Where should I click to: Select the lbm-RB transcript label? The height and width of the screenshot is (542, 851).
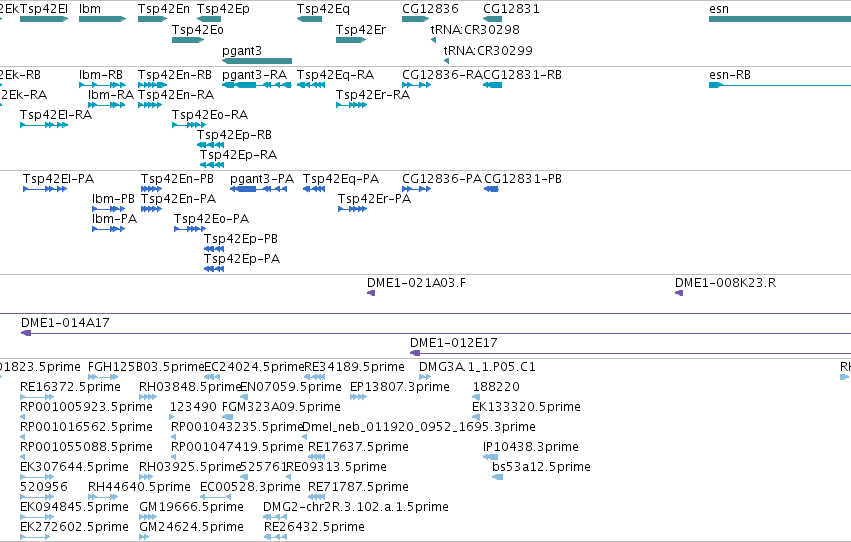(101, 74)
